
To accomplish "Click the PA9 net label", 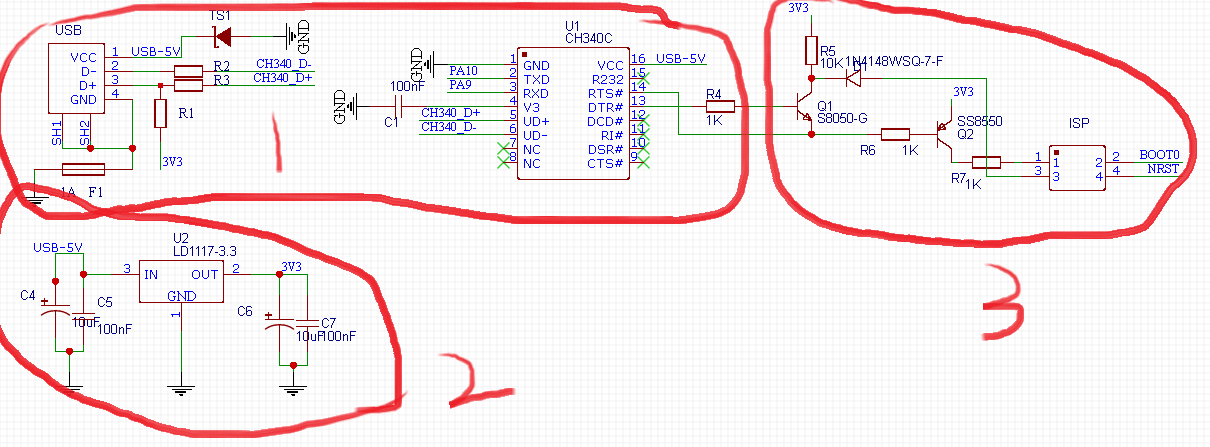I will (459, 84).
